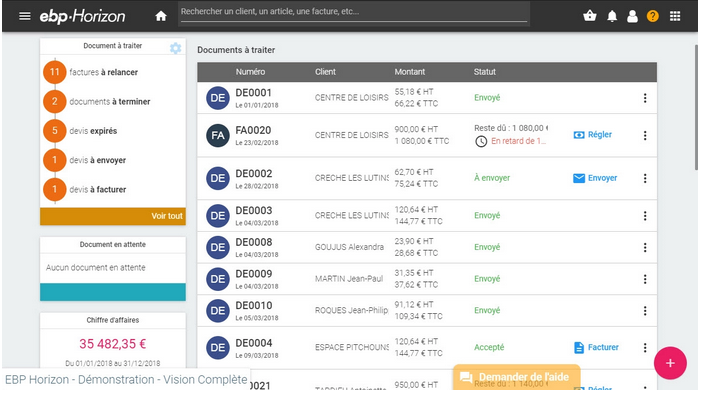
Task: Open the applications grid icon
Action: coord(675,16)
